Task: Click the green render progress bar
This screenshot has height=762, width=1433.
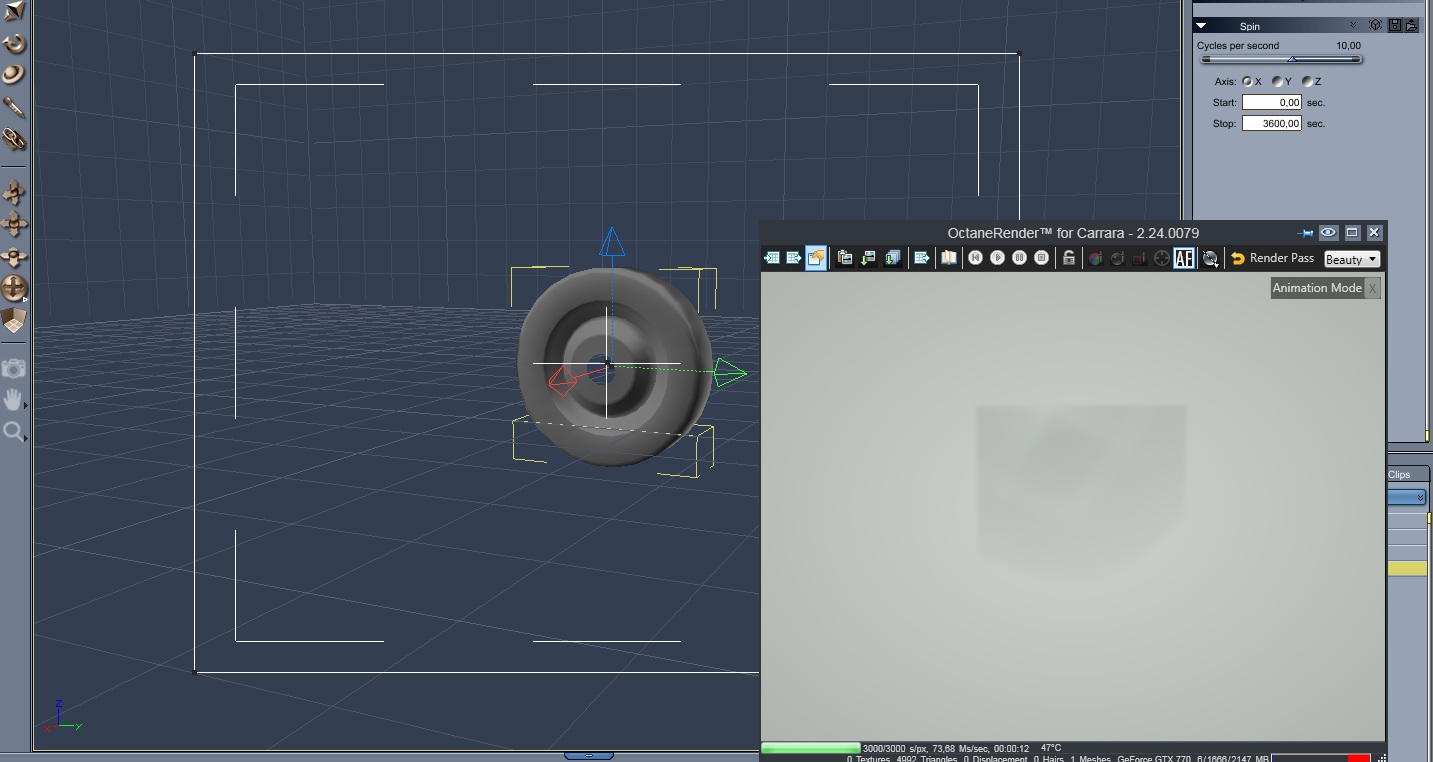Action: (x=811, y=748)
